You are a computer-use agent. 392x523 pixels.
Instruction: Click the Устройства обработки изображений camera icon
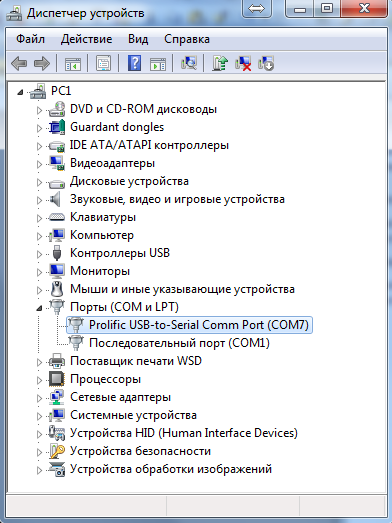tap(57, 469)
